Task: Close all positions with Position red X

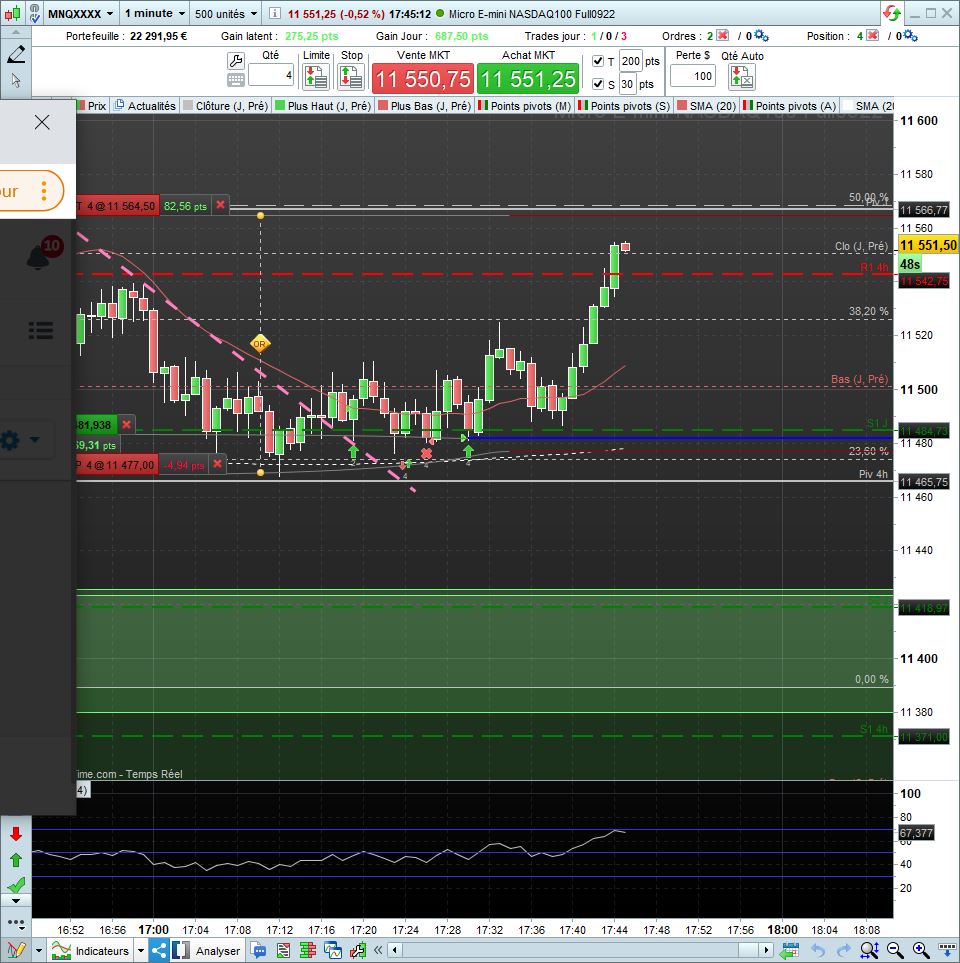Action: 872,36
